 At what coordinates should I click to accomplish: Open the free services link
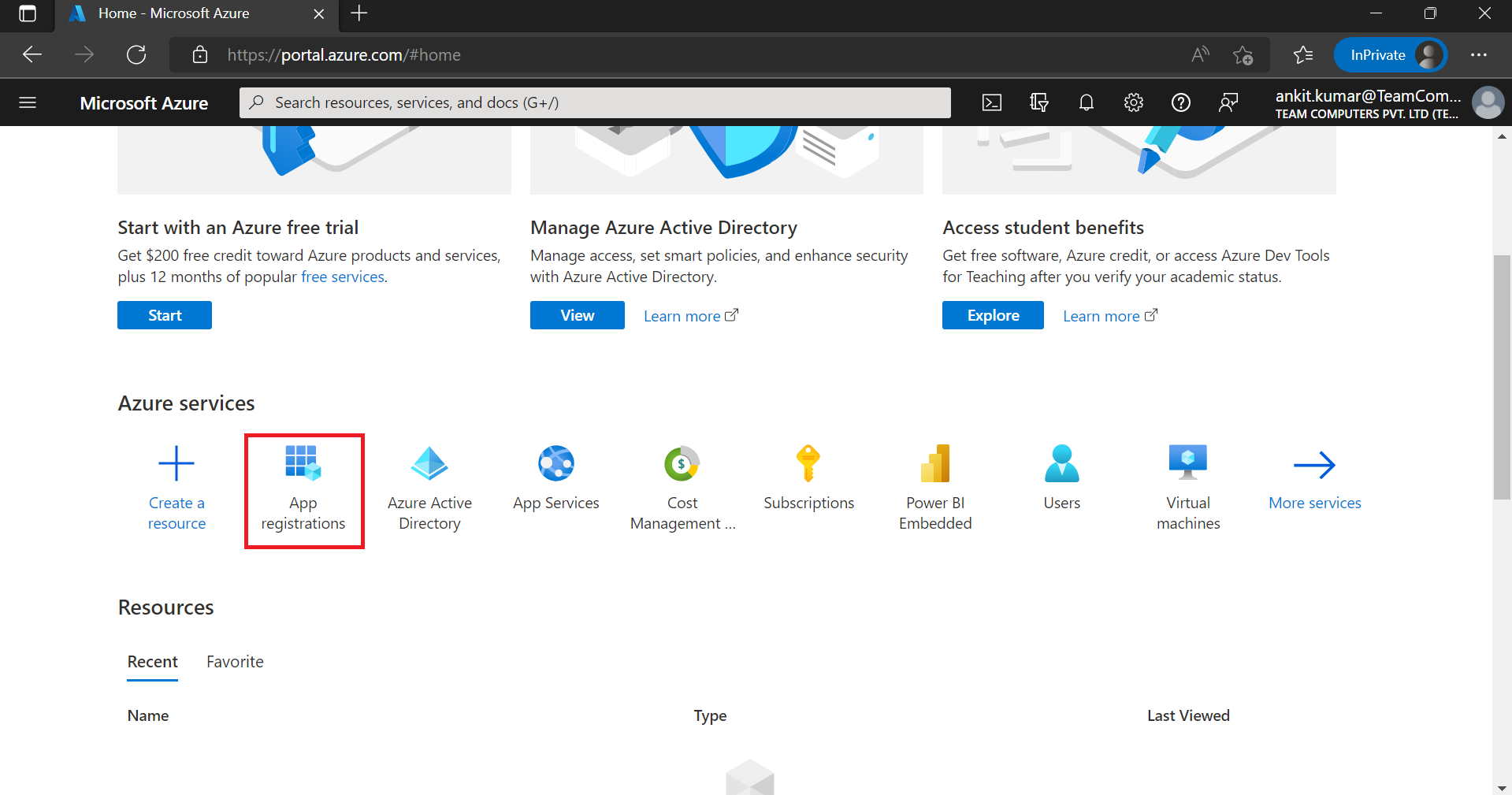[x=343, y=277]
